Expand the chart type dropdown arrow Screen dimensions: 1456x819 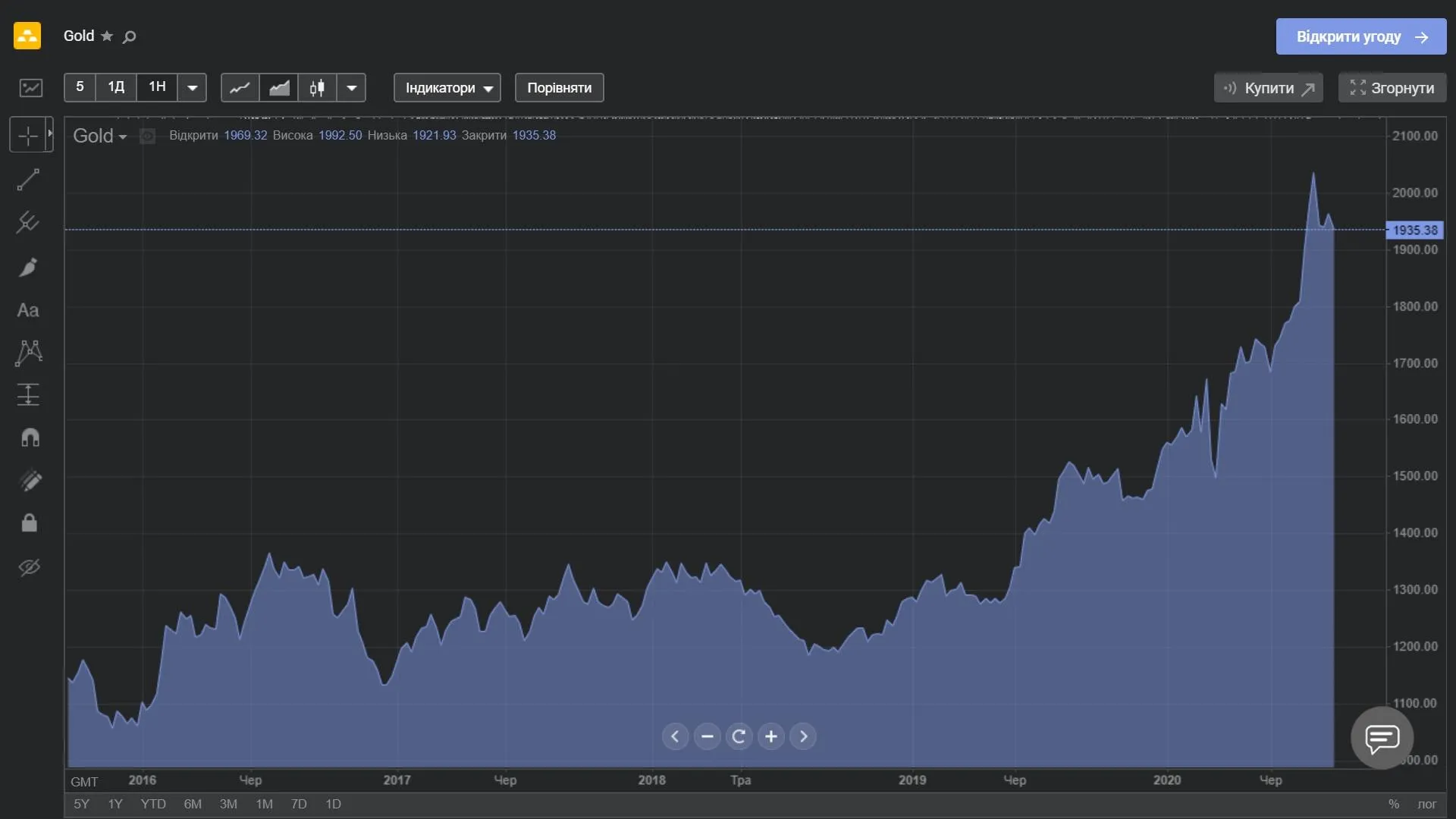tap(351, 88)
